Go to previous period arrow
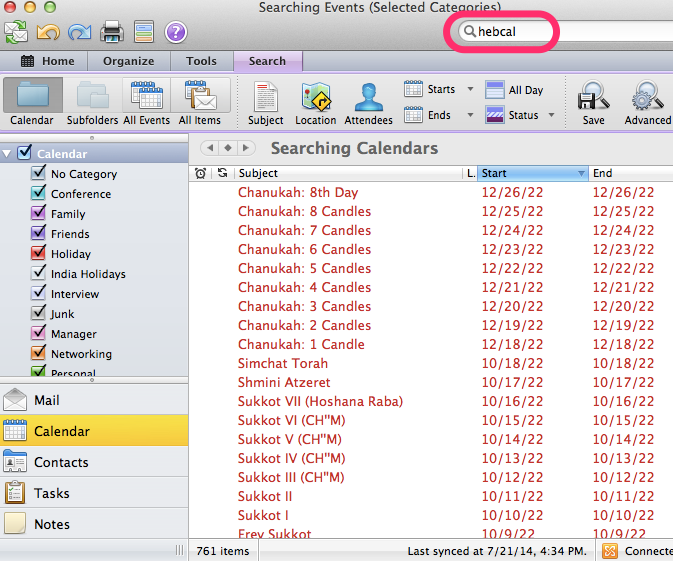This screenshot has width=673, height=561. click(210, 148)
